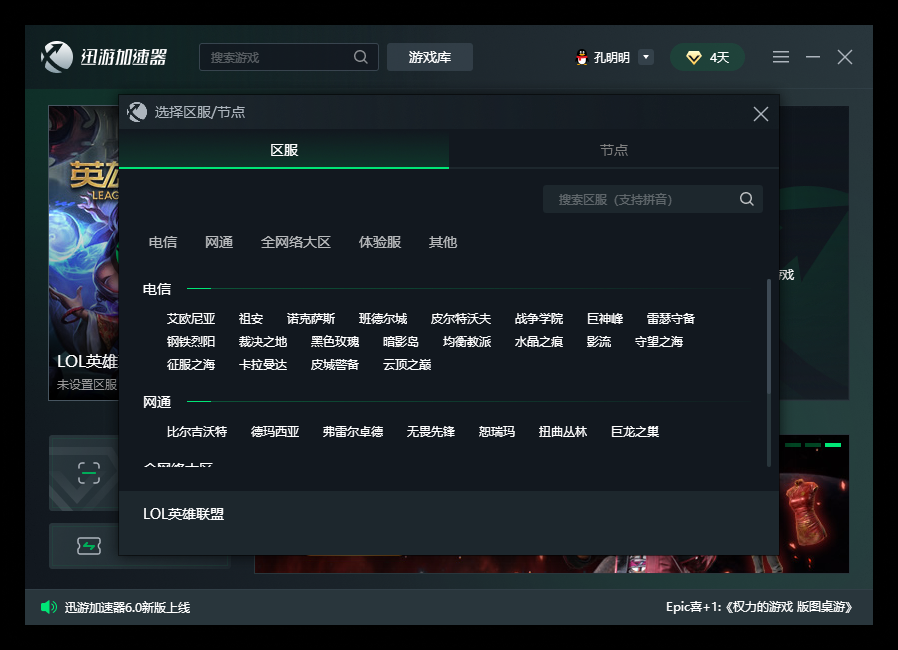Click the scan frame icon in left sidebar
The height and width of the screenshot is (650, 898).
pos(89,473)
